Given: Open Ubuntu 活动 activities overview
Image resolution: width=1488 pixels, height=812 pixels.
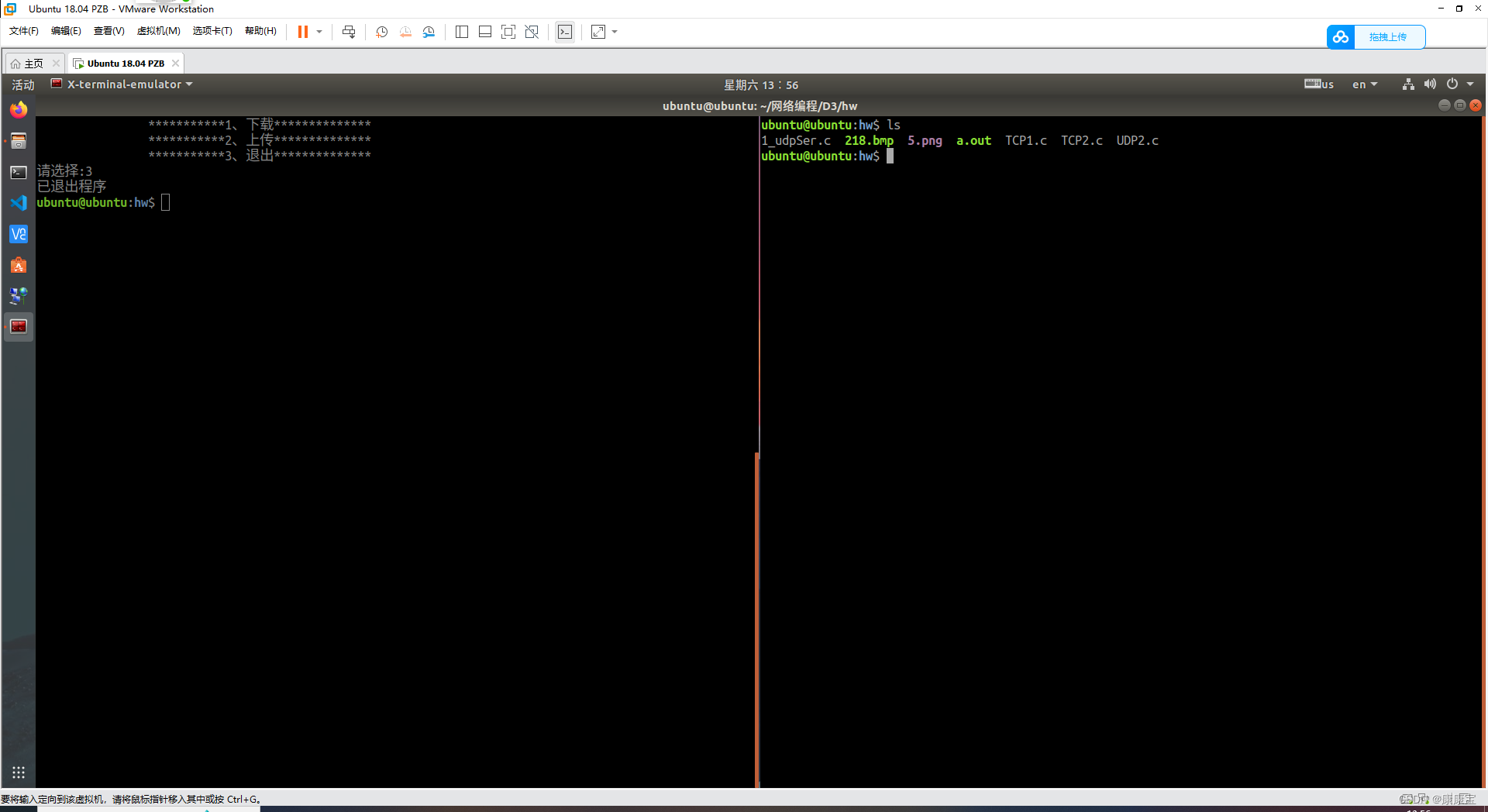Looking at the screenshot, I should click(x=23, y=84).
